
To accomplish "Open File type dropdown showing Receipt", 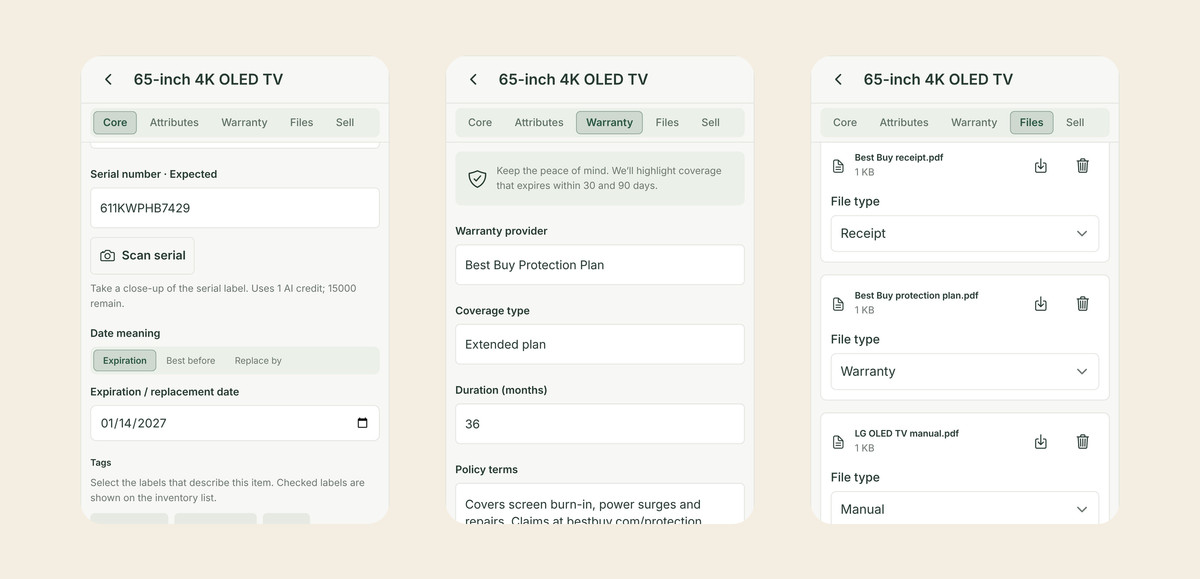I will pyautogui.click(x=964, y=233).
